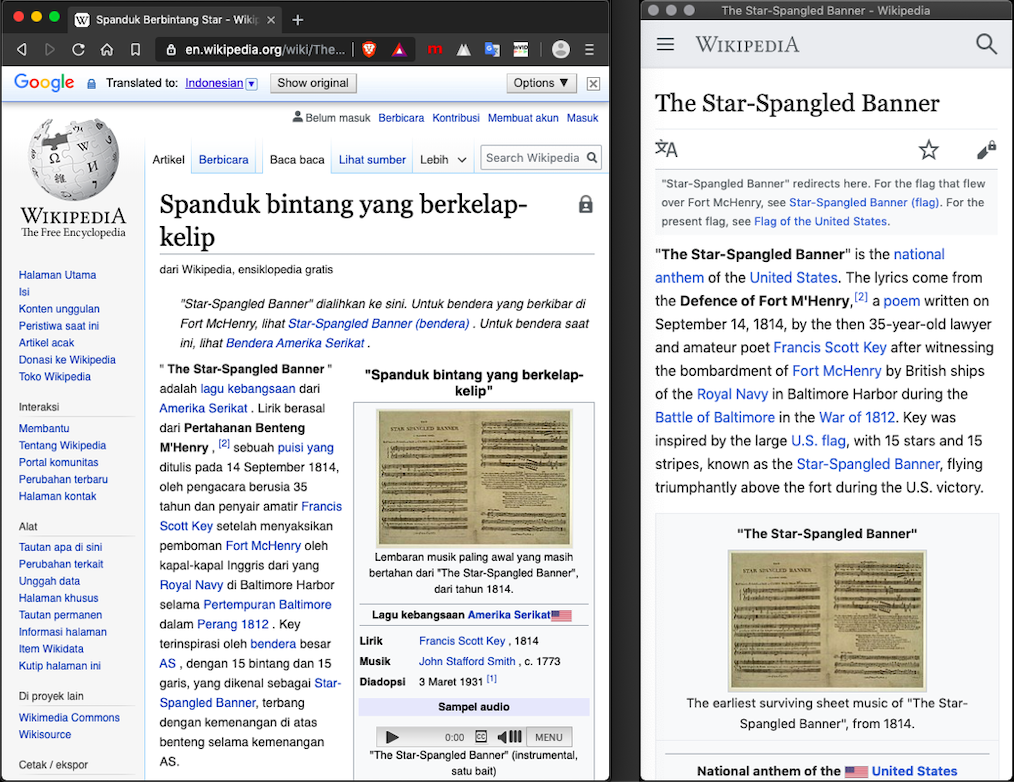Click the citation [2] in mobile article
Image resolution: width=1014 pixels, height=782 pixels.
861,297
